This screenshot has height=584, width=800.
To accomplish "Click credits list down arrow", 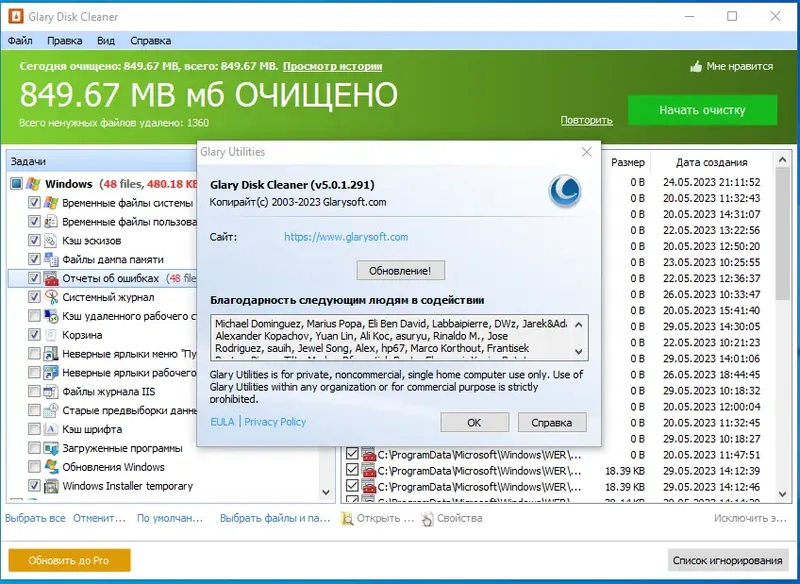I will coord(579,351).
